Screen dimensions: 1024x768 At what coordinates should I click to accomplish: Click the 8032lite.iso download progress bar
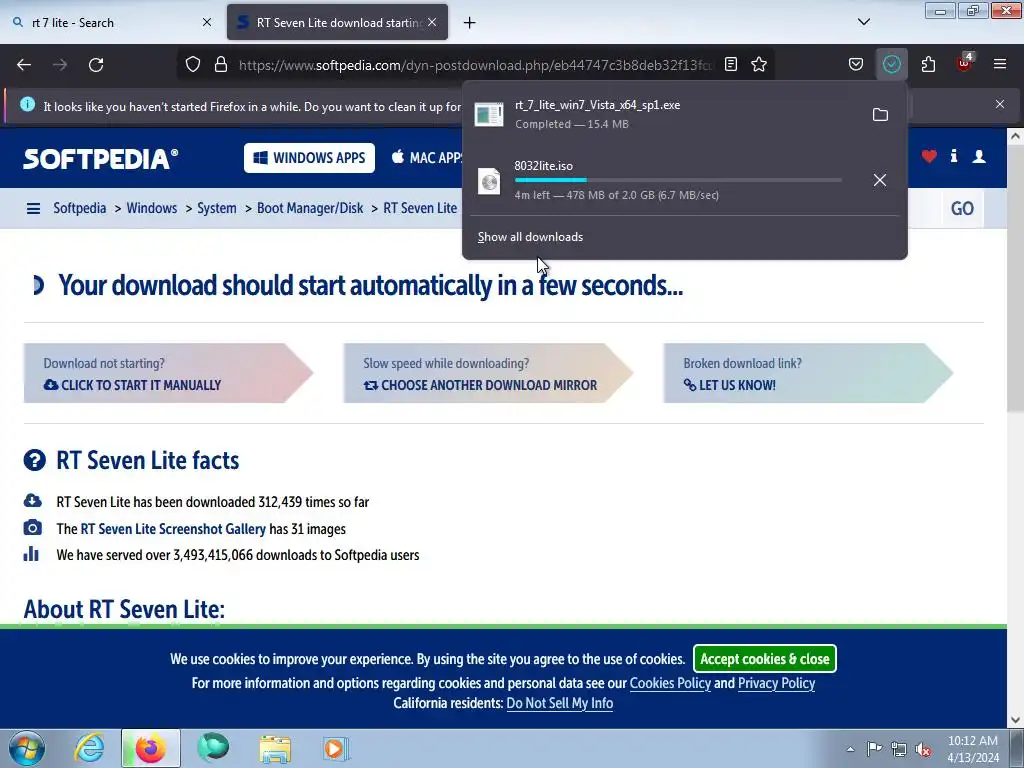tap(678, 180)
